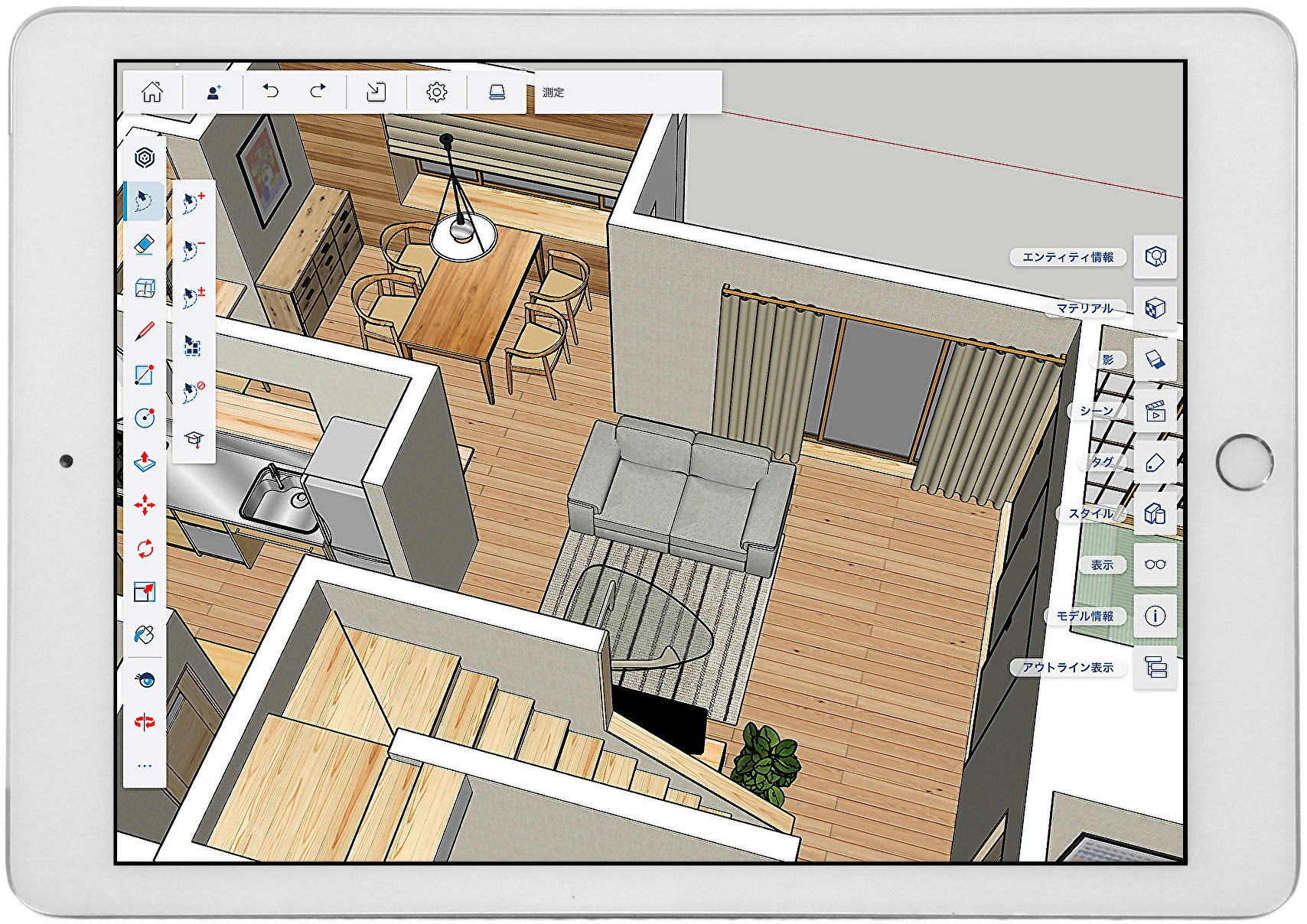
Task: Select the Orbit tool
Action: click(144, 722)
